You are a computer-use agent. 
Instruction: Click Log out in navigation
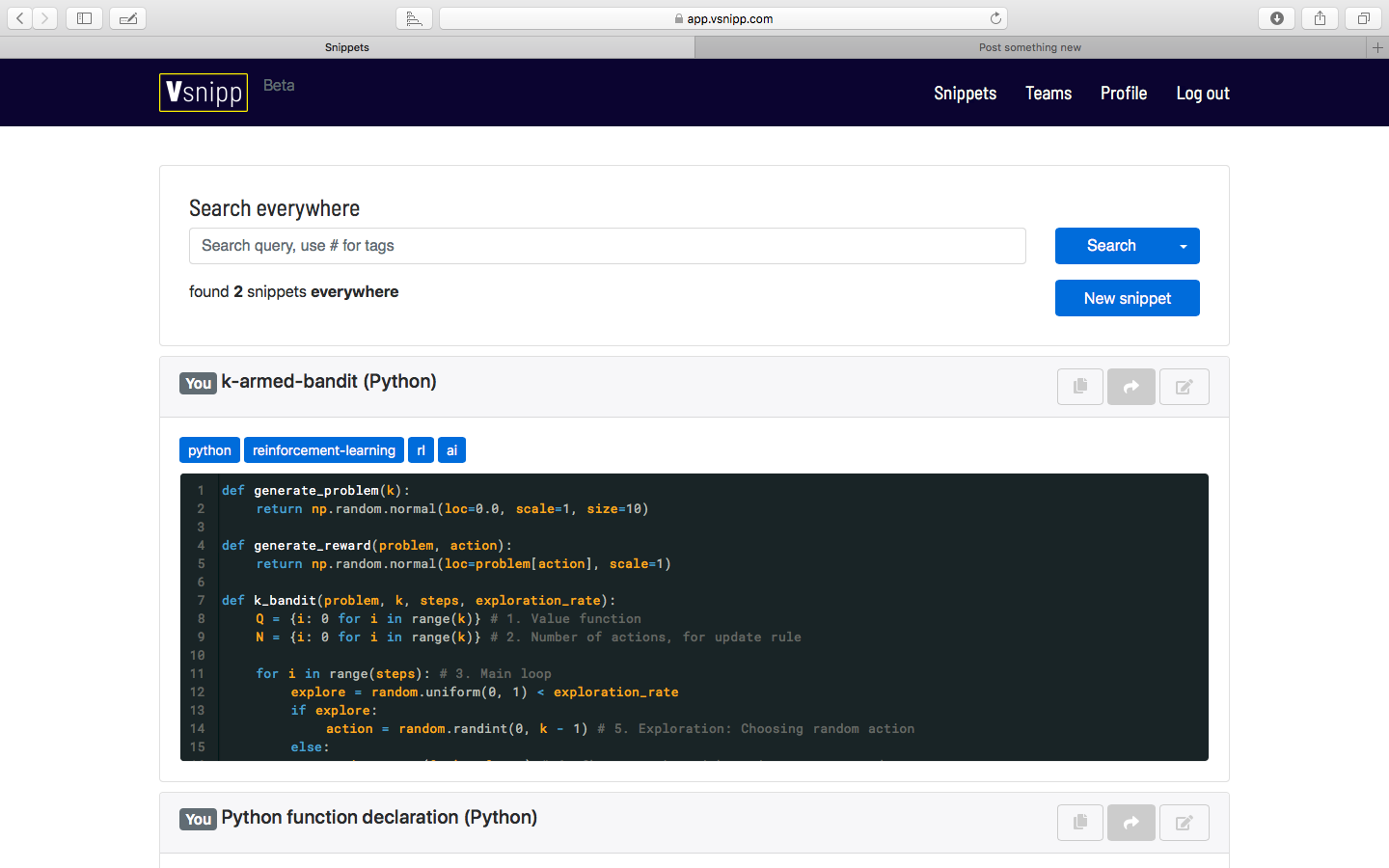[1203, 94]
